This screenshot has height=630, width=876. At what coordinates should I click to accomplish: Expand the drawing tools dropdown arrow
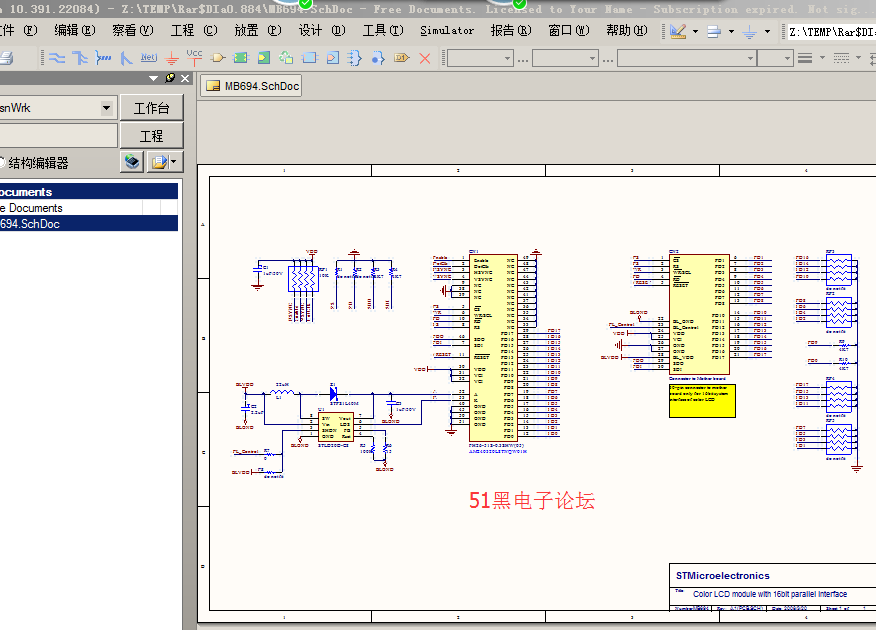(x=696, y=32)
